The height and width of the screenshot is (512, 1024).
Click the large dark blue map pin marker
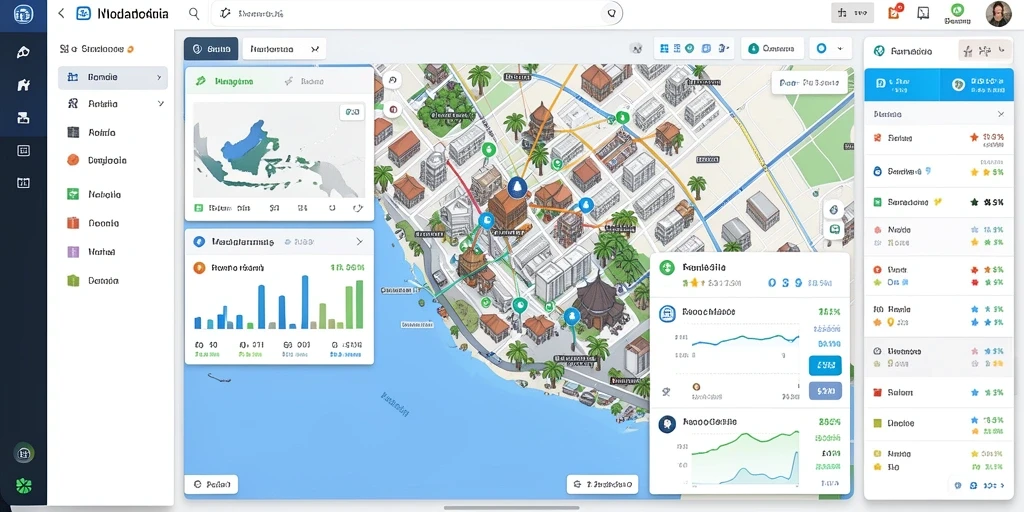tap(517, 187)
